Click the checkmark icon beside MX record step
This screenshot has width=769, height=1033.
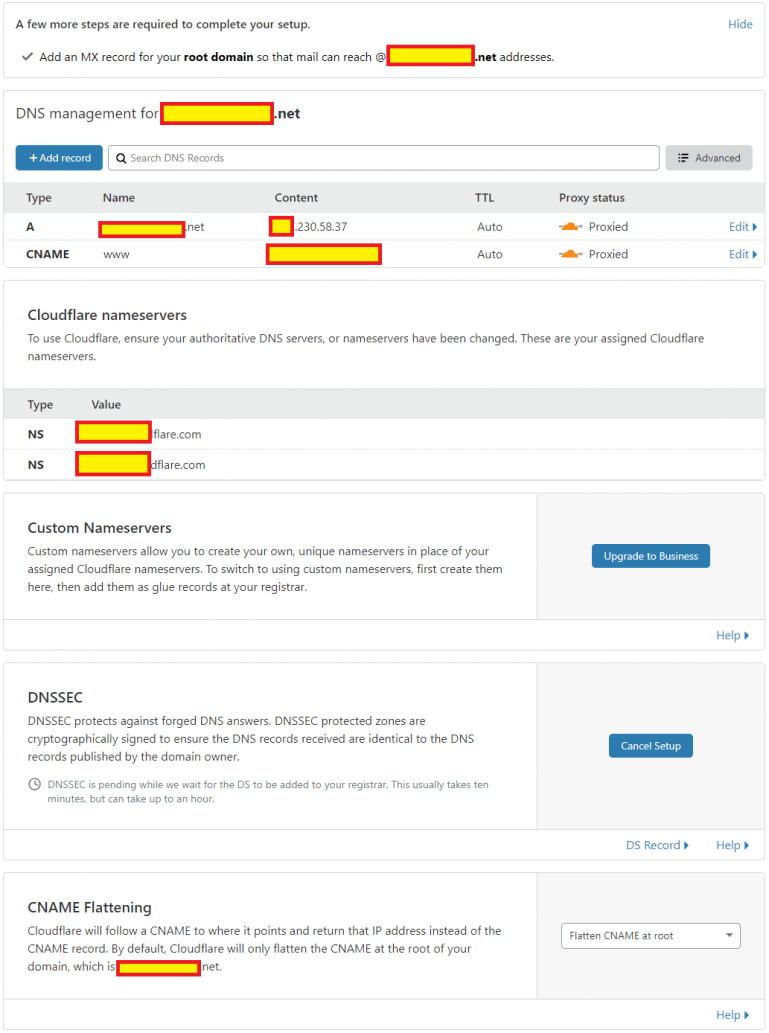27,57
